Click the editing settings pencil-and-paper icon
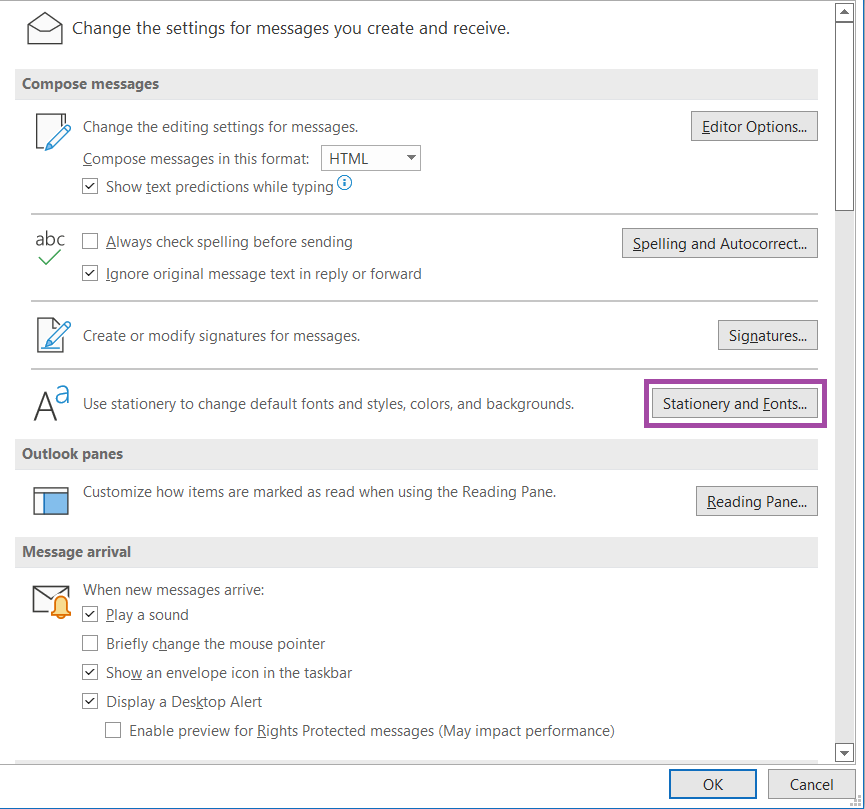The height and width of the screenshot is (809, 865). [x=50, y=130]
